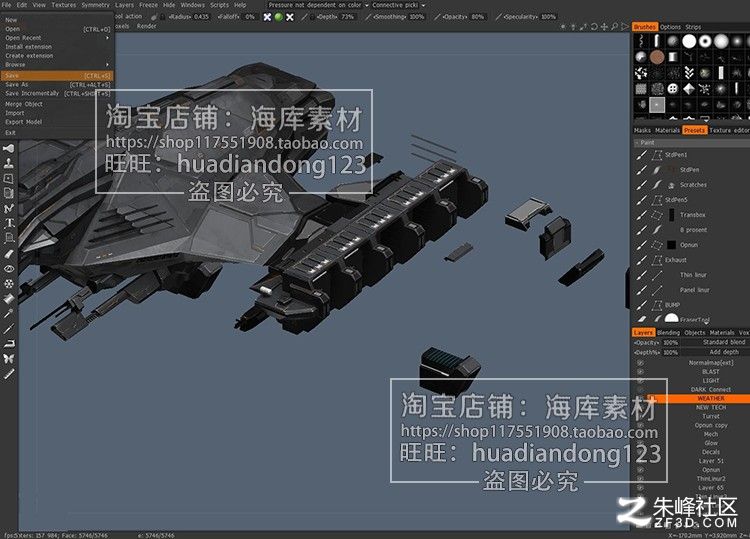Click the Render room button
Image resolution: width=750 pixels, height=539 pixels.
[x=146, y=26]
